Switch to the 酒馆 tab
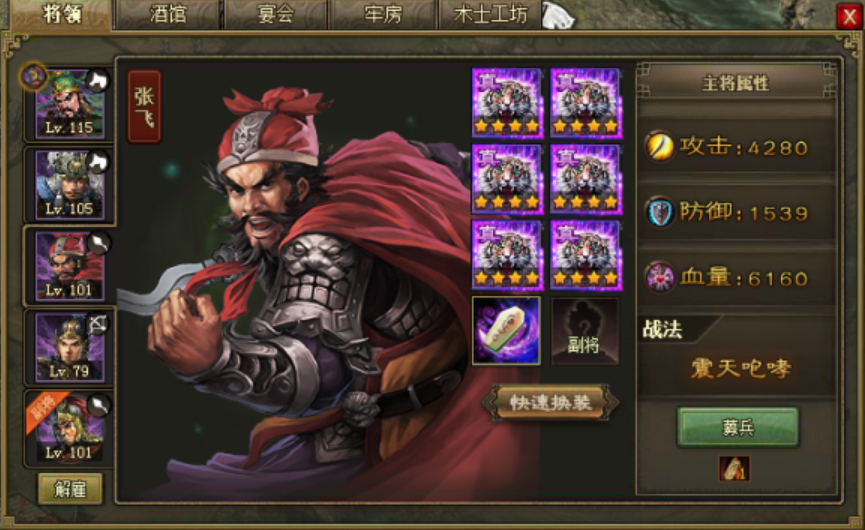Screen dimensions: 865x530 168,14
